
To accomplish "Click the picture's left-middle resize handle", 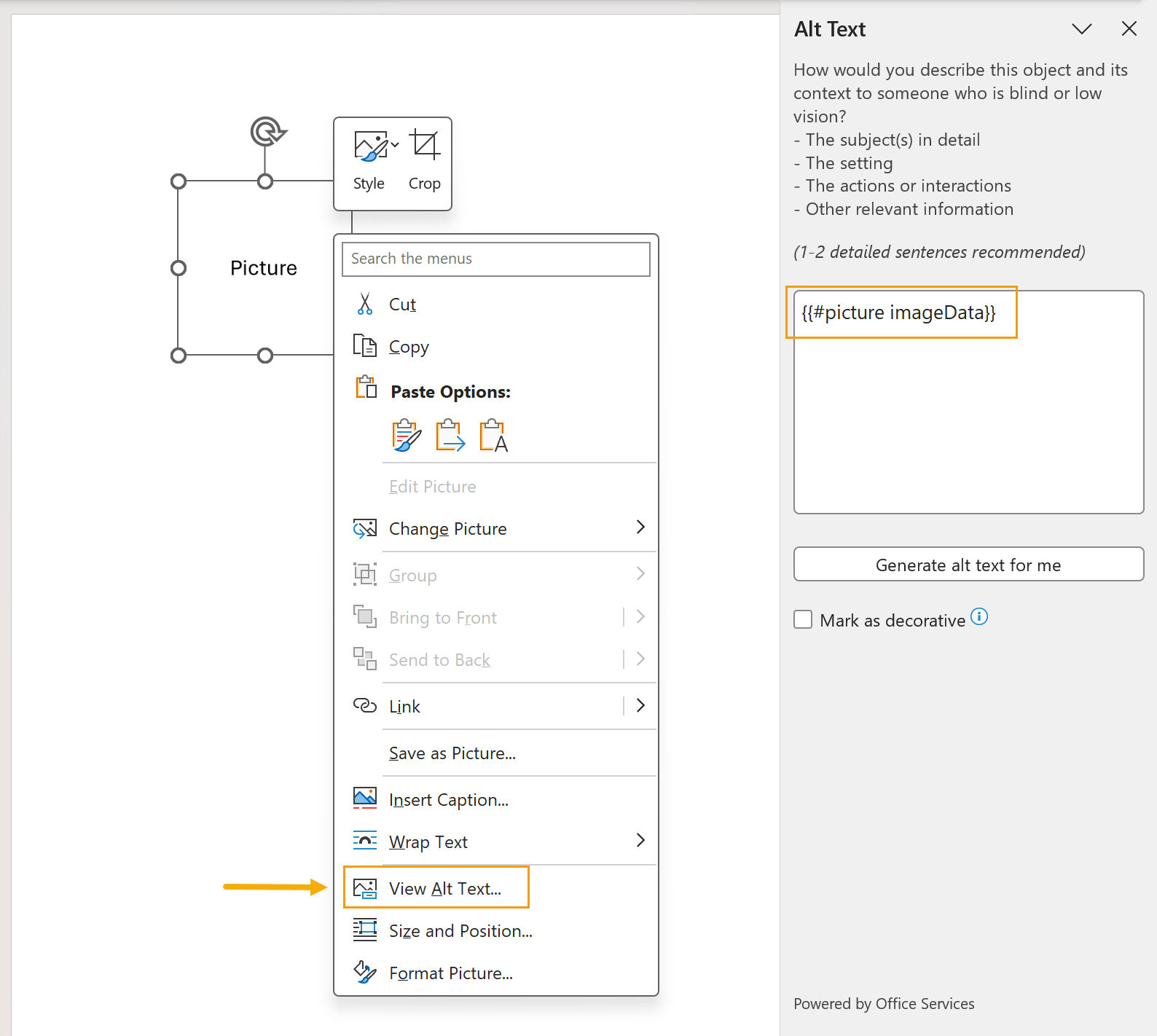I will pos(179,268).
